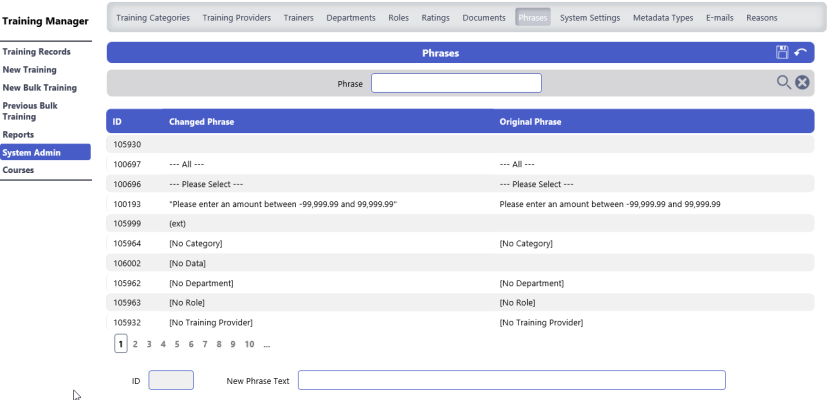Click the ID input field
The height and width of the screenshot is (400, 830).
[x=171, y=380]
